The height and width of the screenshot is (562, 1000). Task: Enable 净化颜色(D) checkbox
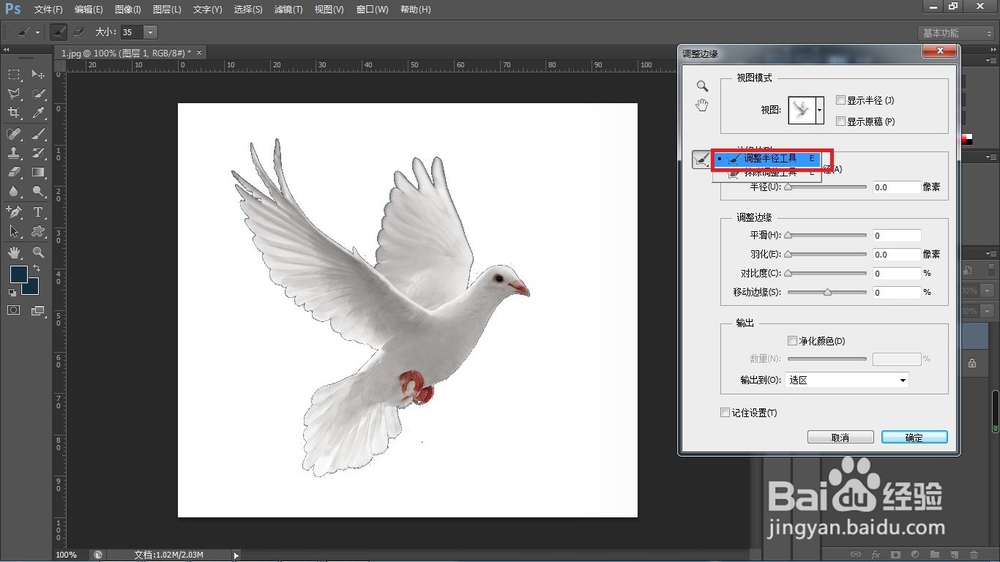point(792,341)
